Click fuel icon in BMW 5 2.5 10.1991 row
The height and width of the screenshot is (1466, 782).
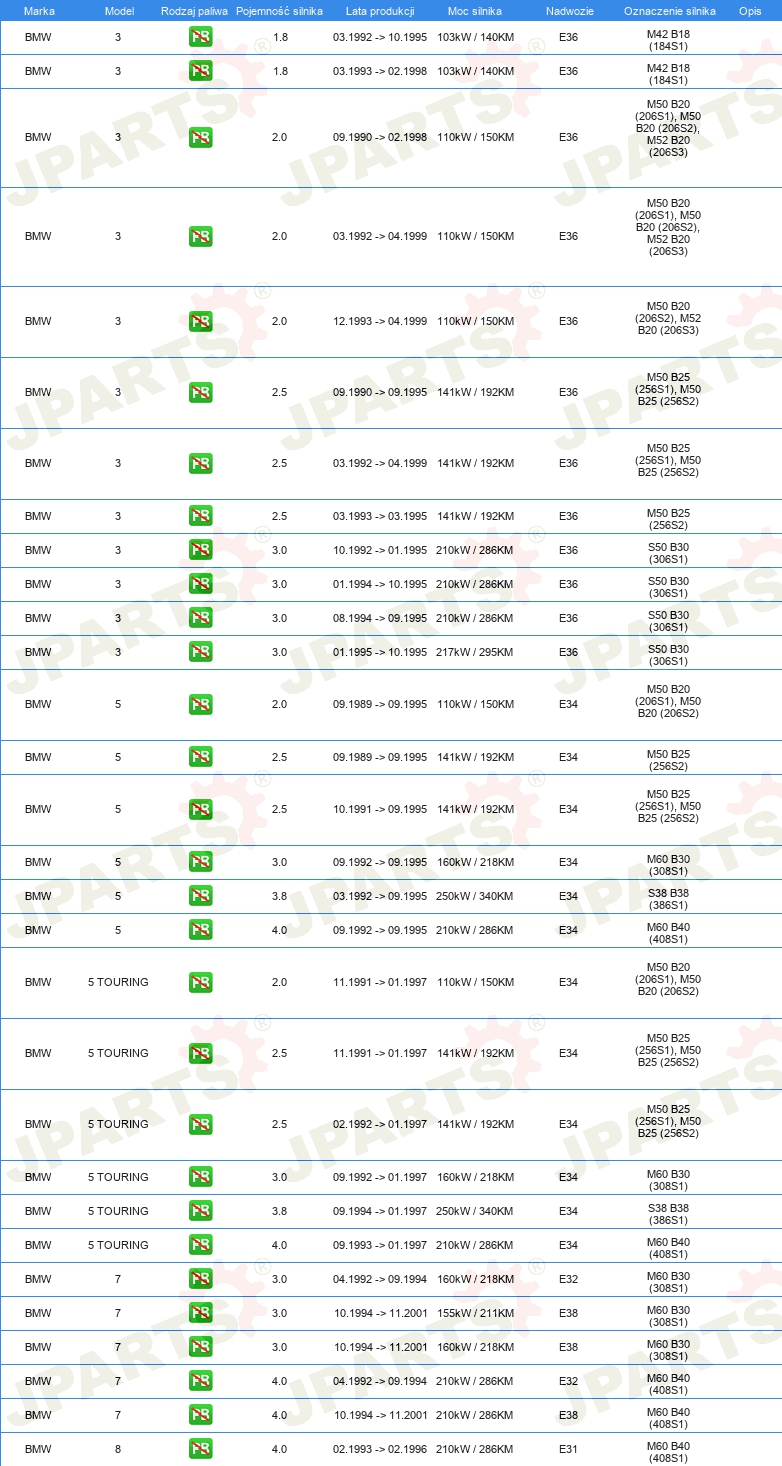200,810
